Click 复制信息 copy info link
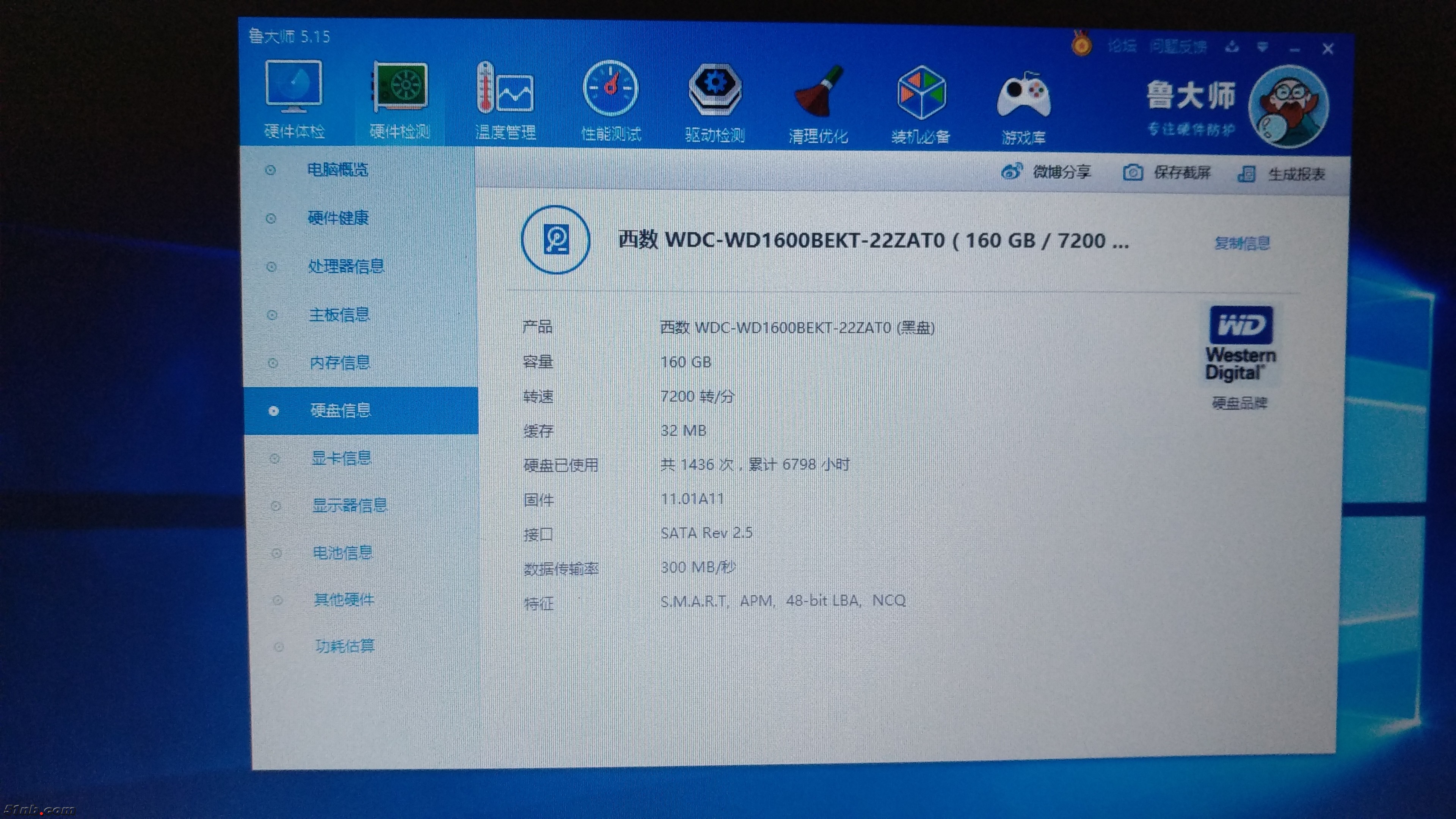The height and width of the screenshot is (819, 1456). click(x=1242, y=243)
